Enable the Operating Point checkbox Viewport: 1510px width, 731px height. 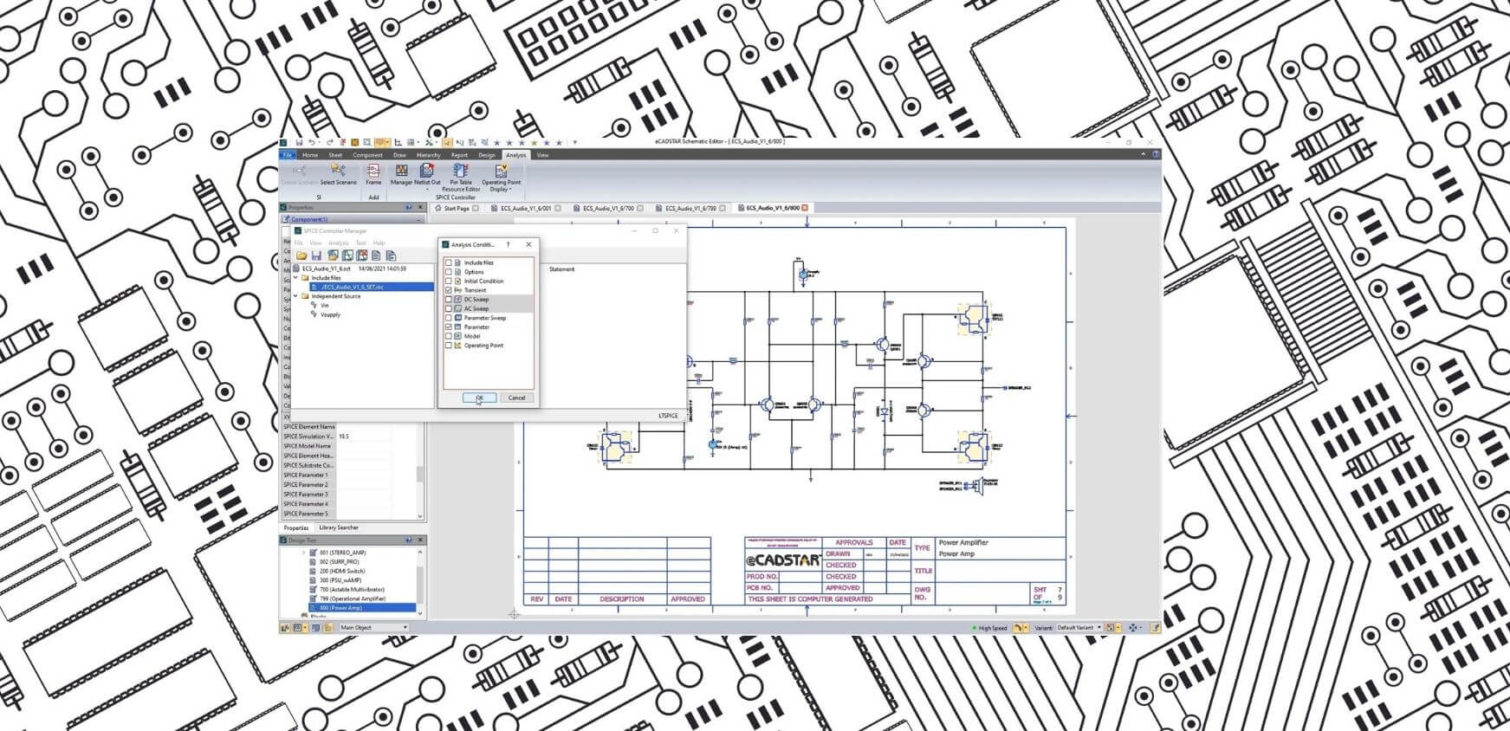pyautogui.click(x=448, y=346)
